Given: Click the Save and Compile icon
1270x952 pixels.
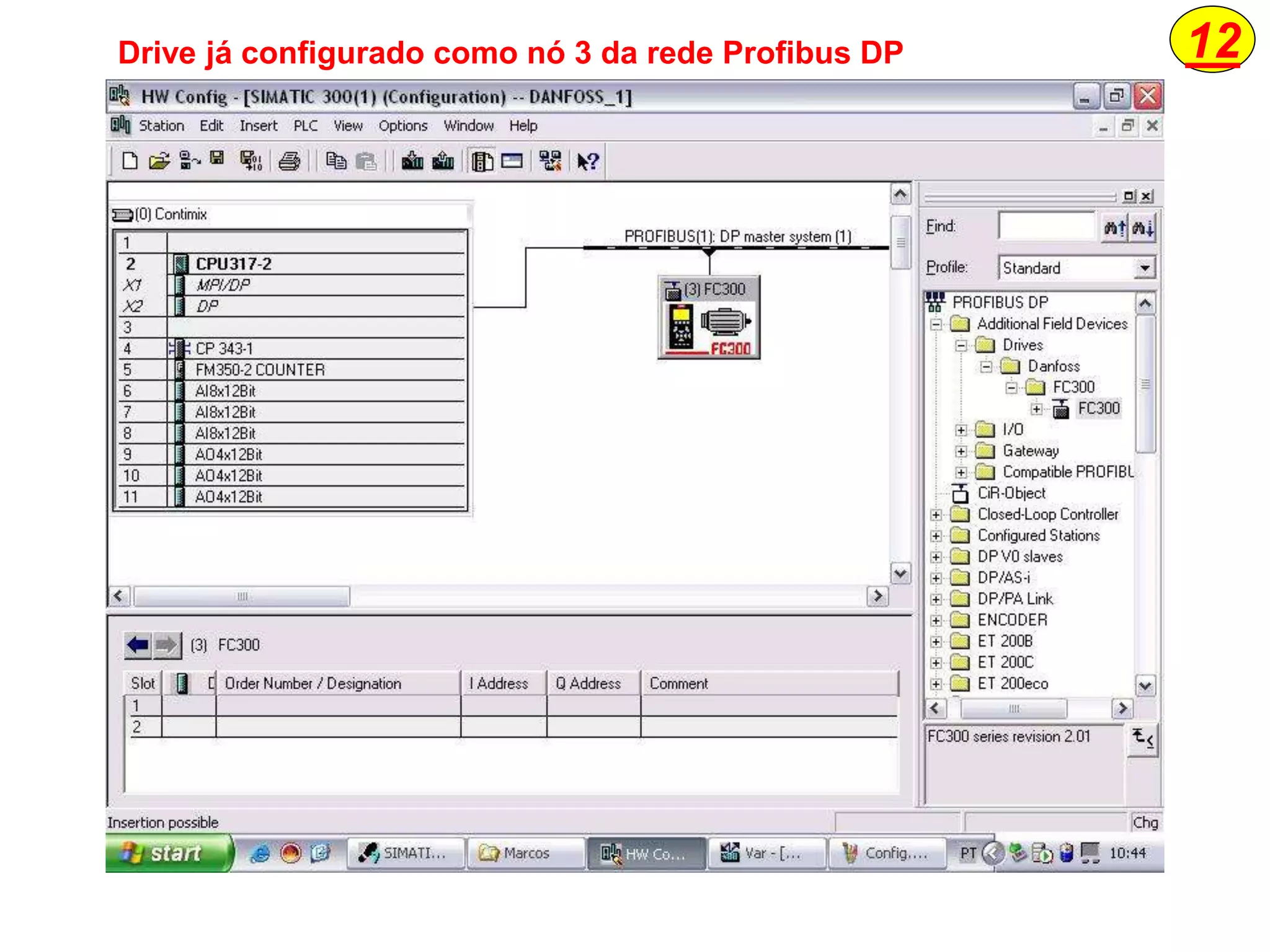Looking at the screenshot, I should pos(251,161).
